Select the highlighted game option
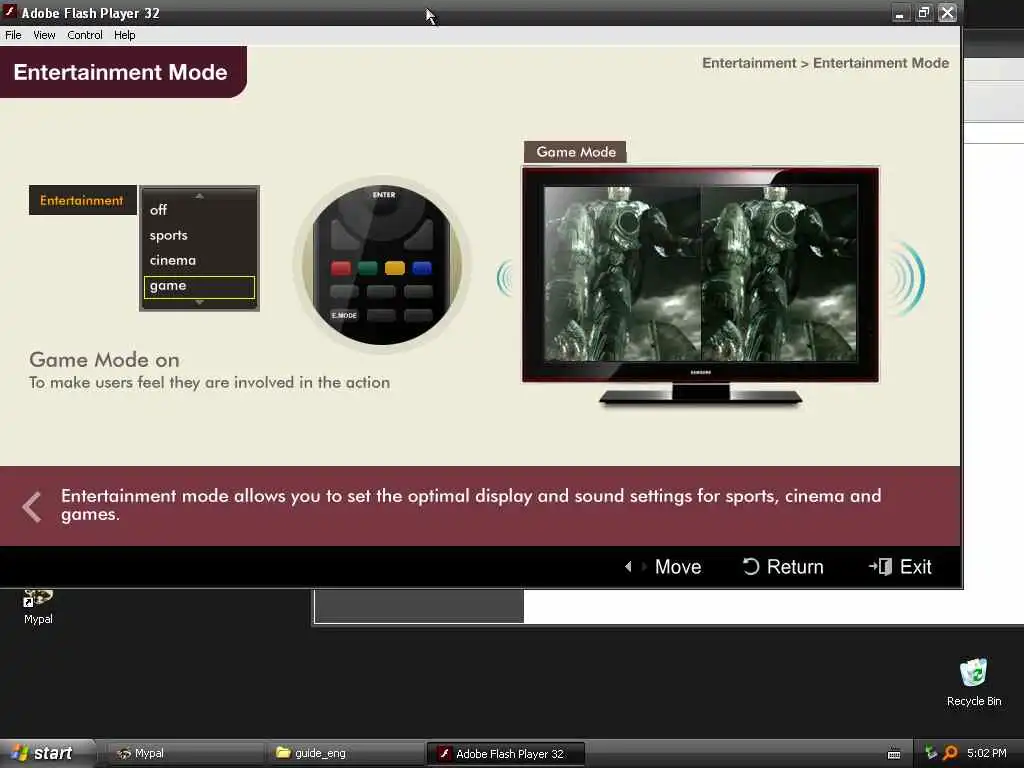The width and height of the screenshot is (1024, 768). pos(199,287)
